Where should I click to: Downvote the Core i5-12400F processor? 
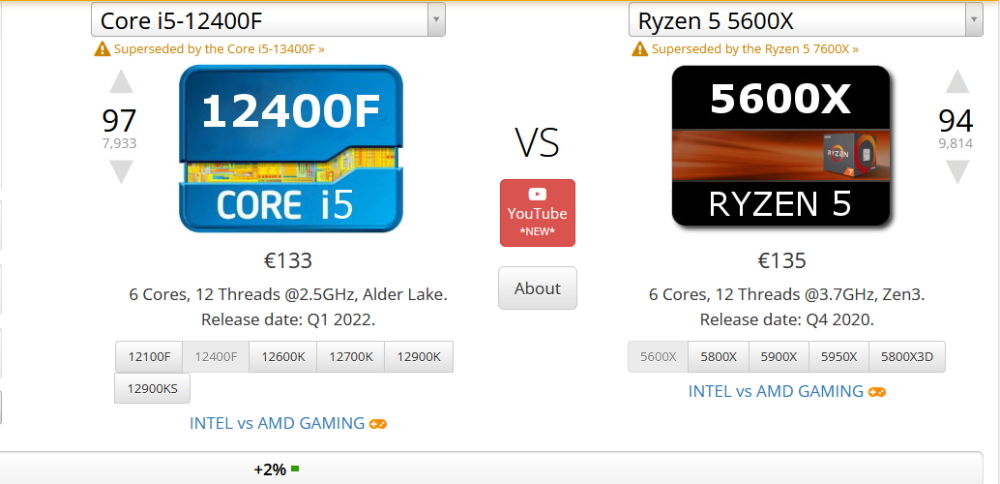(120, 171)
